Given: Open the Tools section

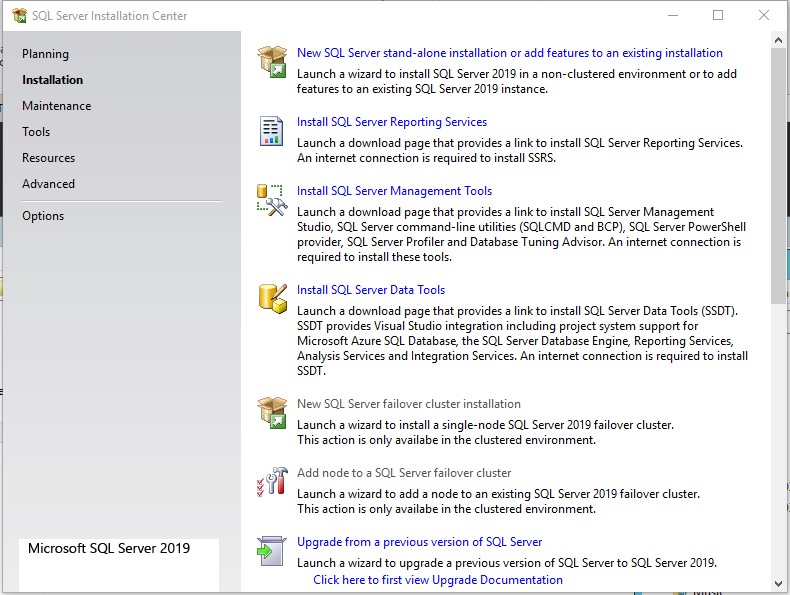Looking at the screenshot, I should (36, 131).
